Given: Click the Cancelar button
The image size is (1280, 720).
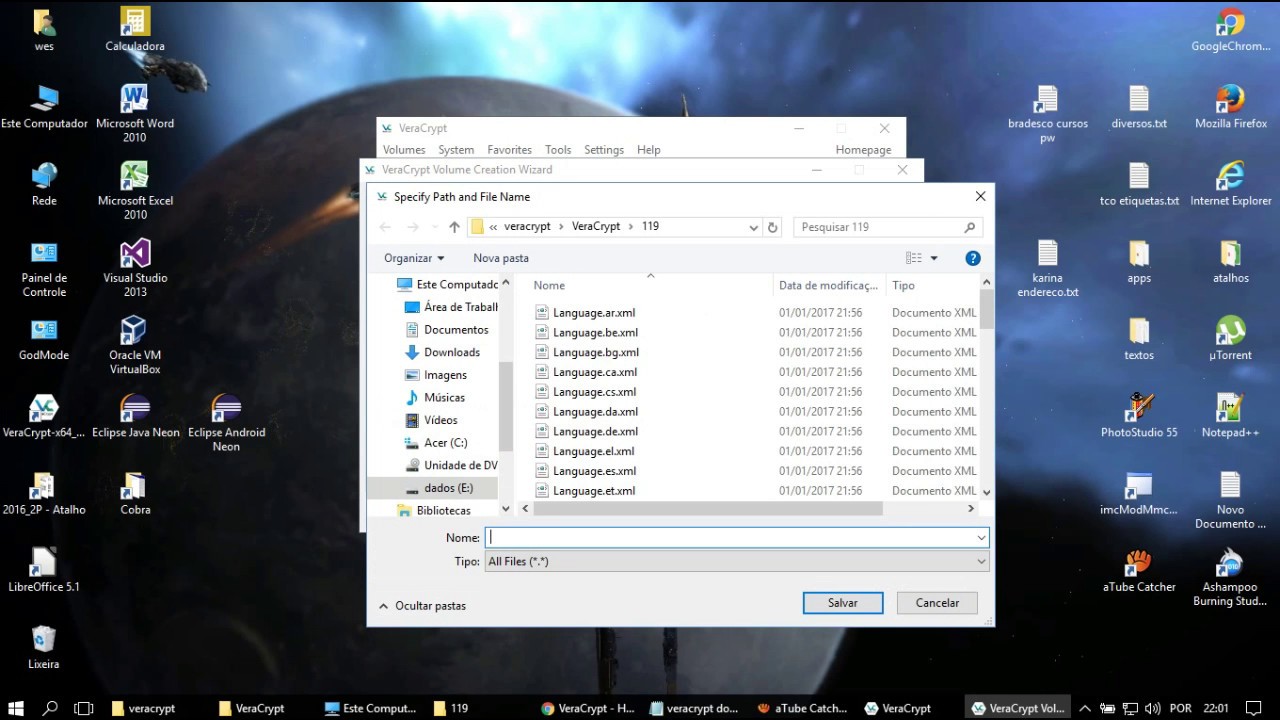Looking at the screenshot, I should [x=937, y=603].
